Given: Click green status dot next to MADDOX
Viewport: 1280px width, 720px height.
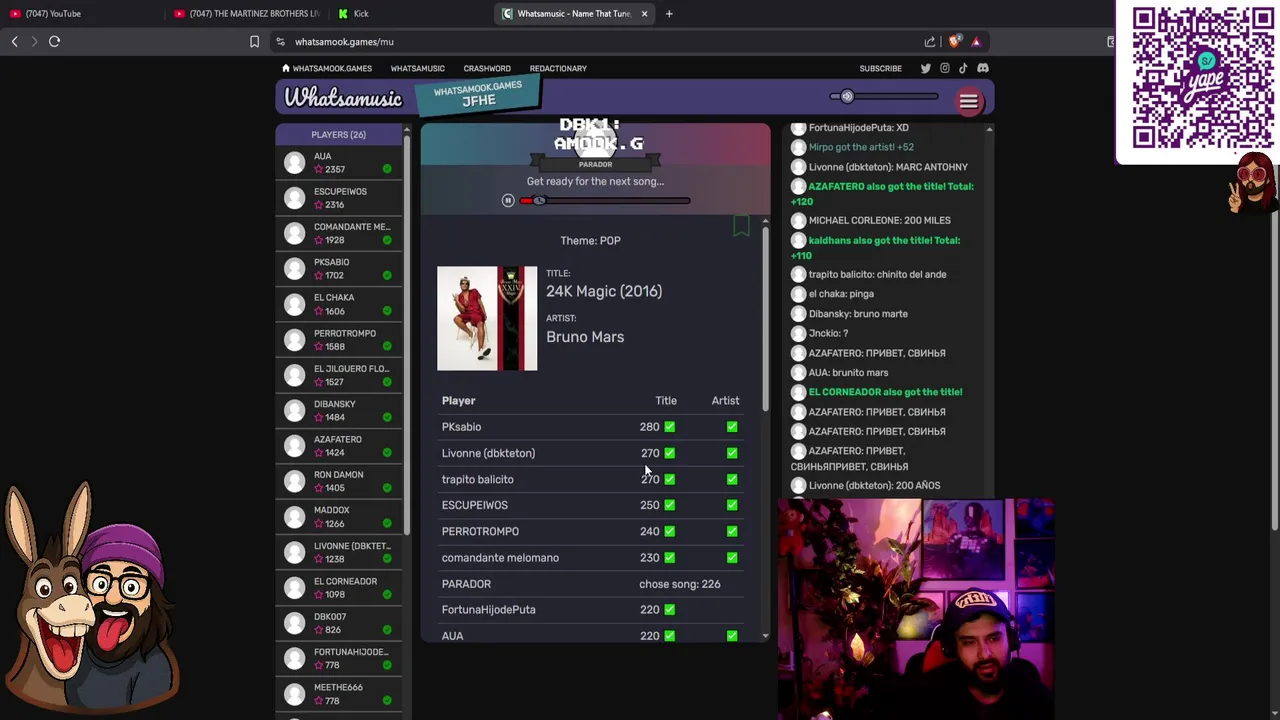Looking at the screenshot, I should click(387, 523).
